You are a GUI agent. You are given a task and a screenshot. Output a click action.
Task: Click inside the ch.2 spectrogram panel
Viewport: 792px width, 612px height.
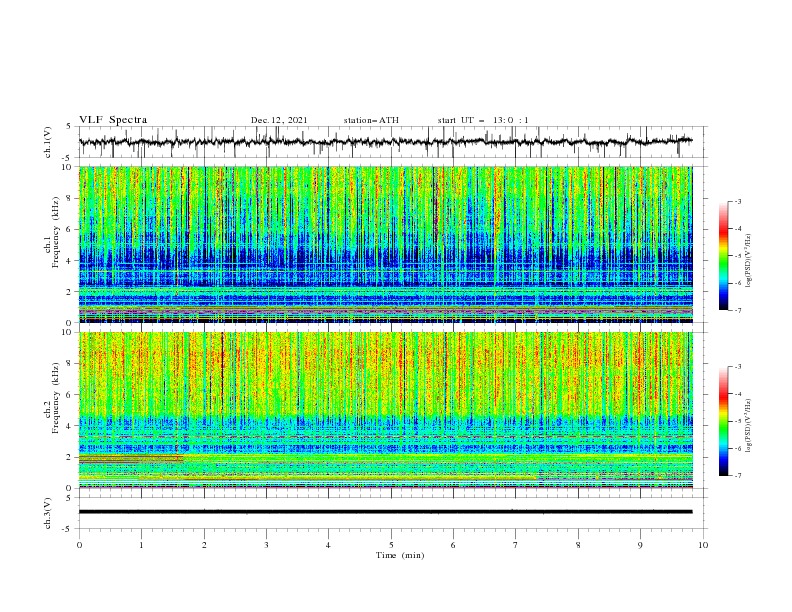[386, 410]
